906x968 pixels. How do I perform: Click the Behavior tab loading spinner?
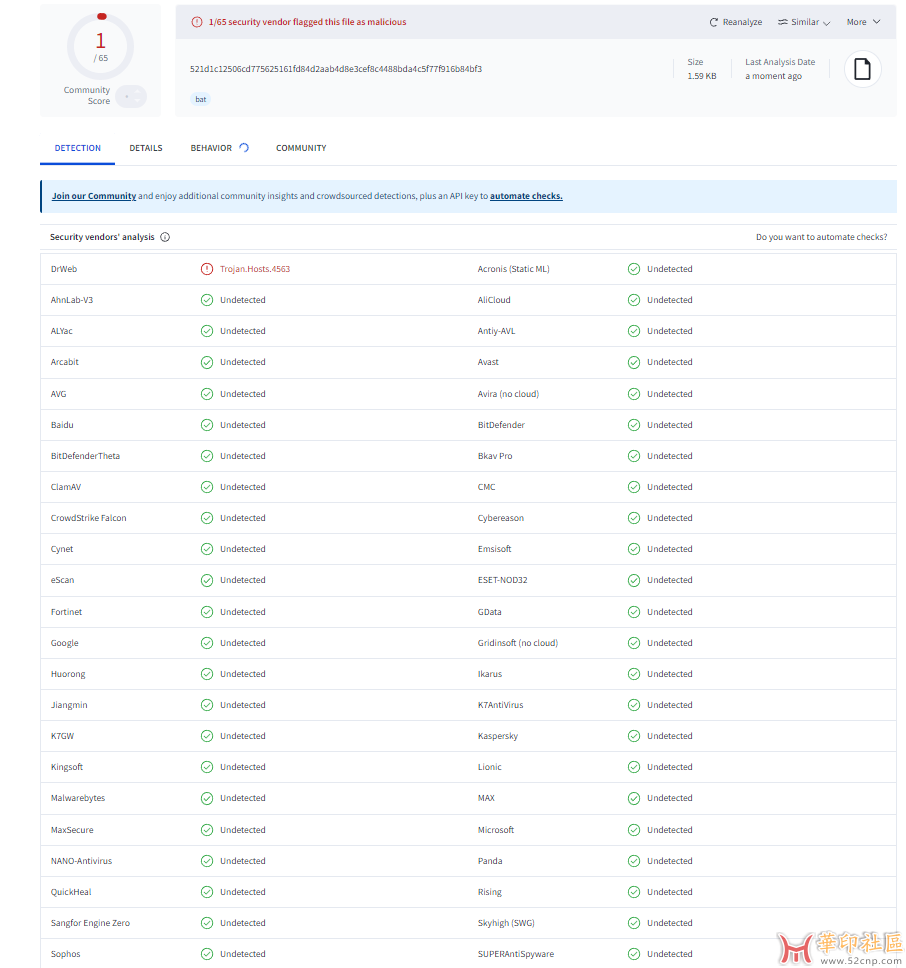(244, 148)
